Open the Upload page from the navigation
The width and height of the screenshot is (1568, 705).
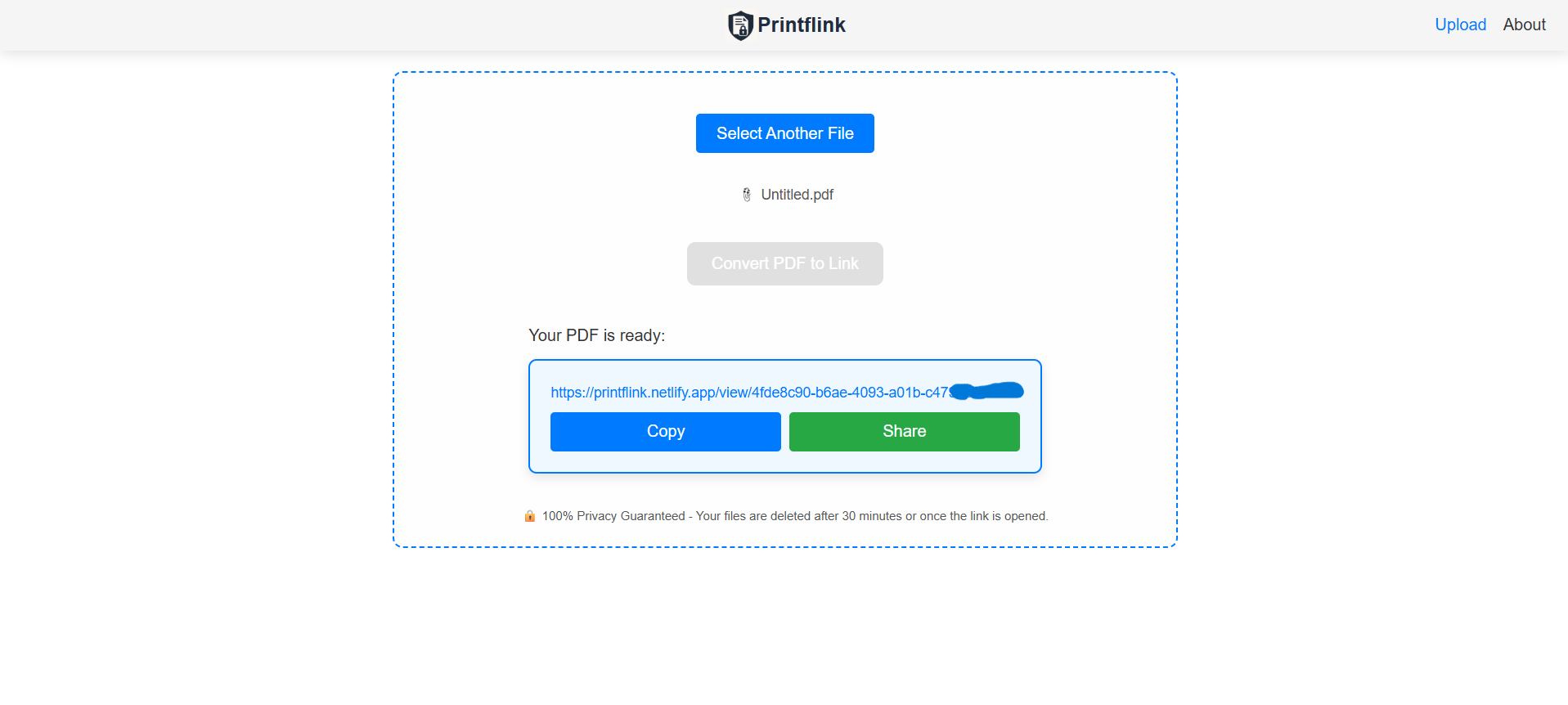point(1459,25)
